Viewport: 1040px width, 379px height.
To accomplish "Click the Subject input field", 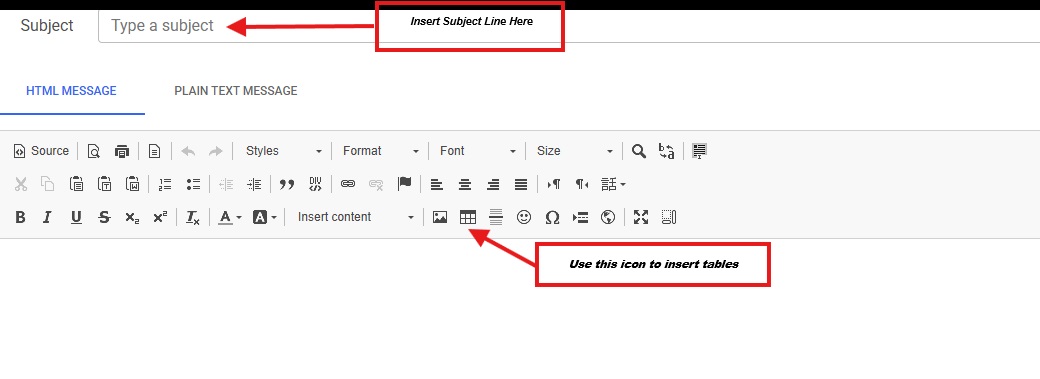I will coord(569,26).
